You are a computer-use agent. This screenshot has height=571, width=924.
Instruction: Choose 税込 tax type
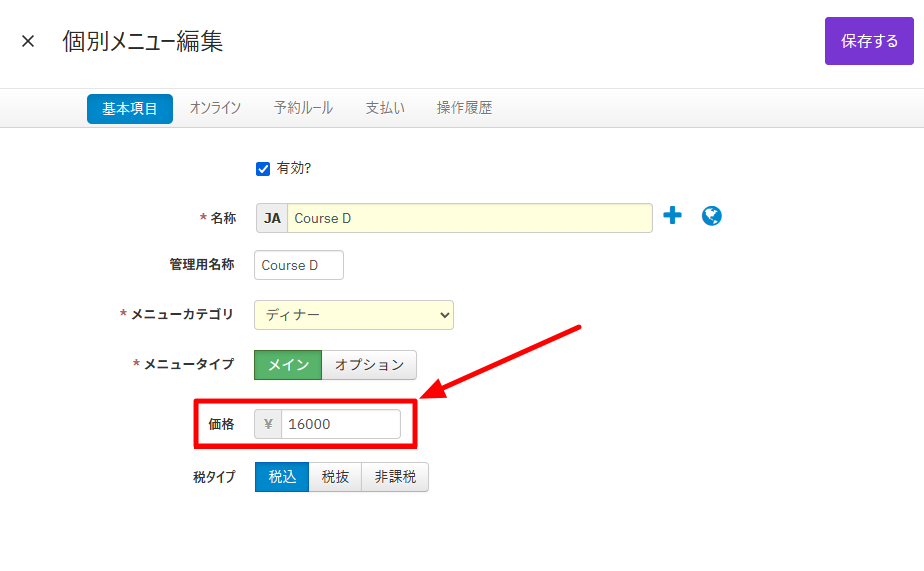pos(282,477)
